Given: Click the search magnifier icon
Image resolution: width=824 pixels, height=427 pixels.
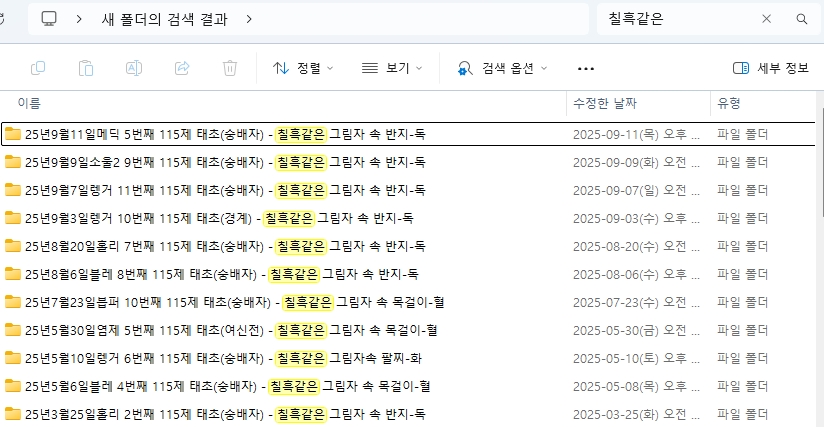Looking at the screenshot, I should click(801, 19).
